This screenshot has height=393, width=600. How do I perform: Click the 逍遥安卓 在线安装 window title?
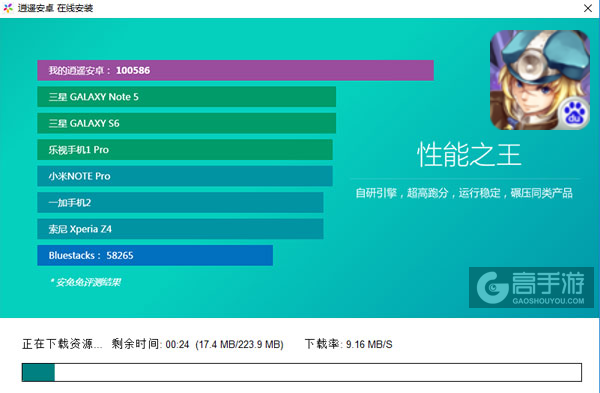[x=55, y=8]
